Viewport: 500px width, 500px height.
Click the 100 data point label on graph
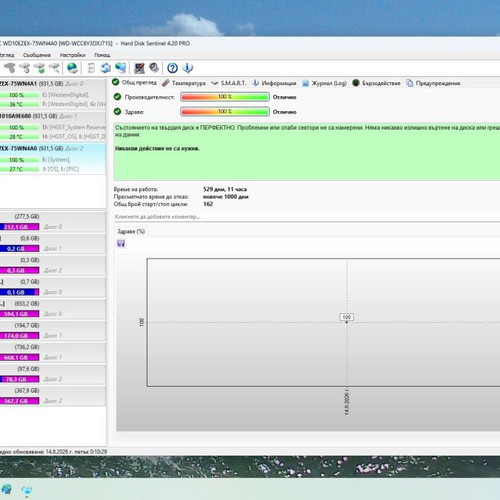pos(347,317)
